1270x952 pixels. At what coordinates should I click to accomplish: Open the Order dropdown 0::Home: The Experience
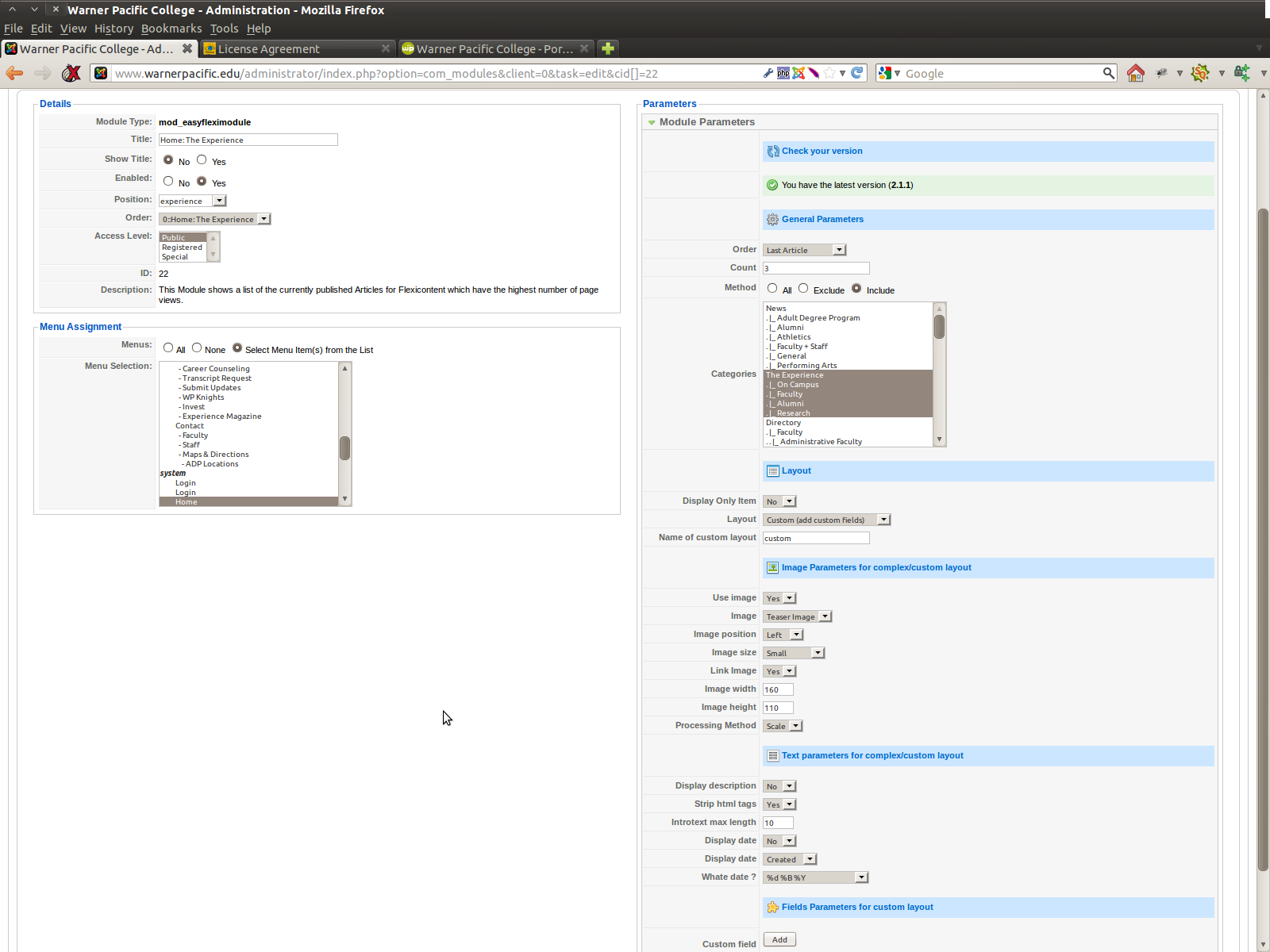point(215,219)
